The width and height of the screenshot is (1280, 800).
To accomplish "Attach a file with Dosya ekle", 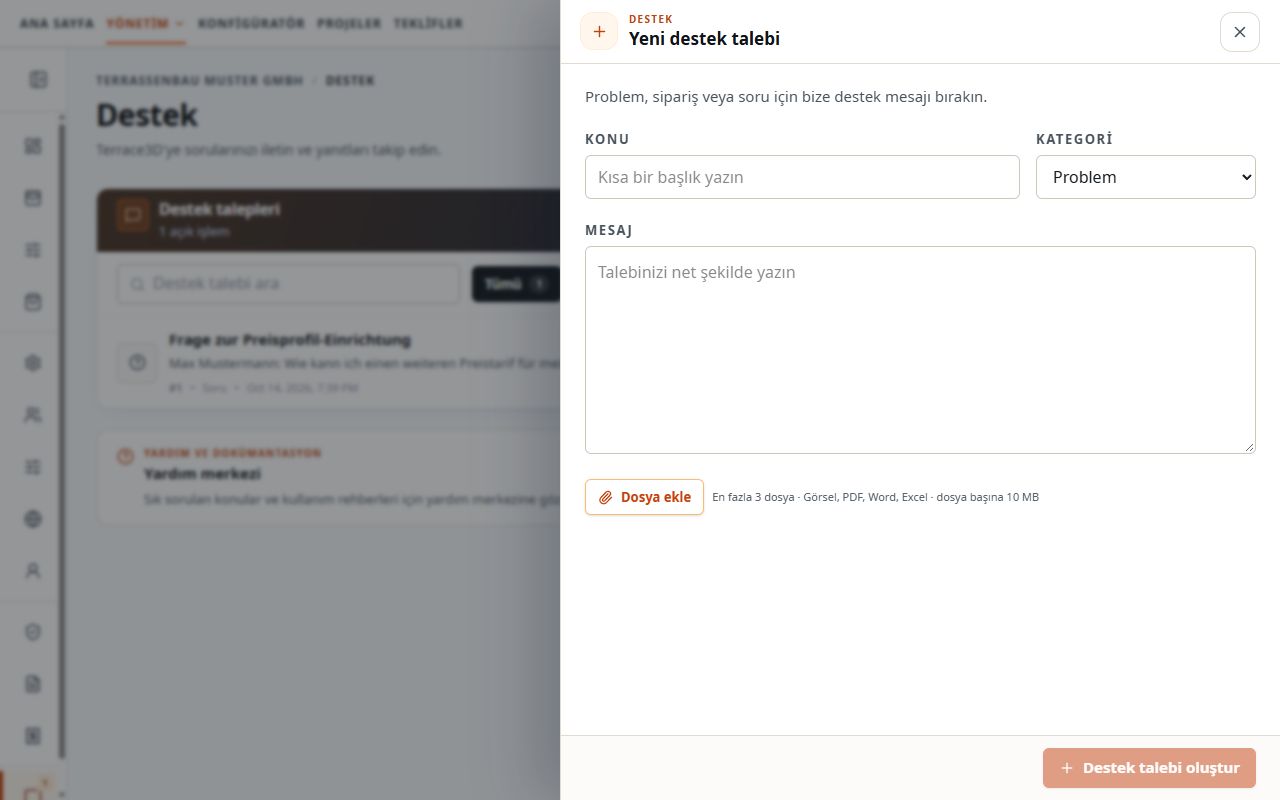I will (x=644, y=497).
